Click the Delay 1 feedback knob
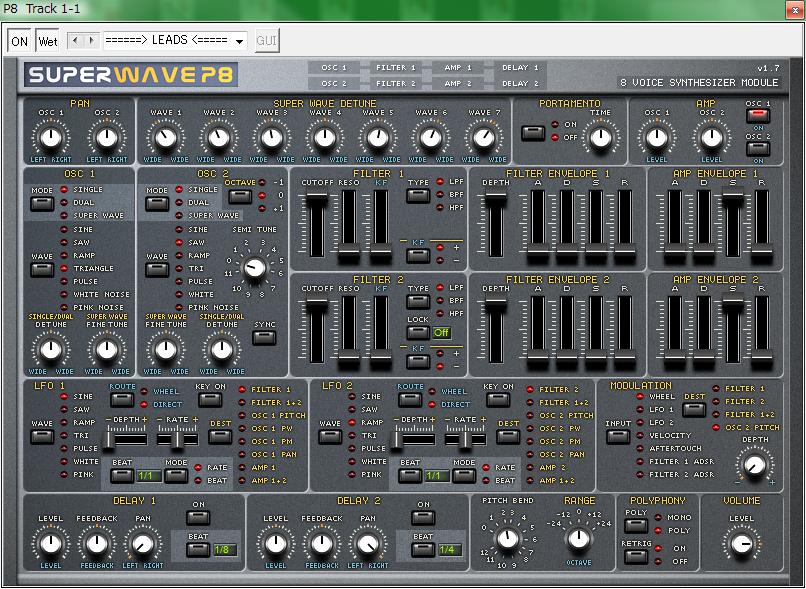806x589 pixels. coord(95,543)
